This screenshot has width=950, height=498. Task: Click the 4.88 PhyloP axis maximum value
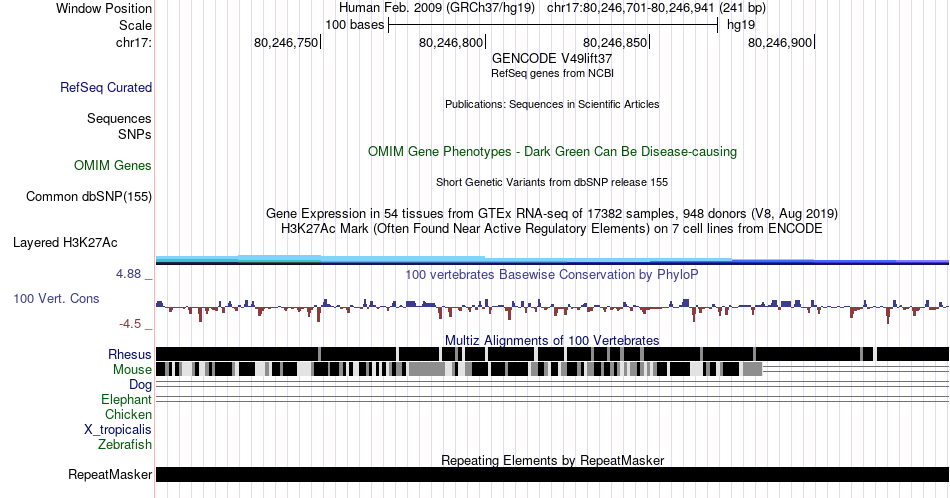(128, 274)
